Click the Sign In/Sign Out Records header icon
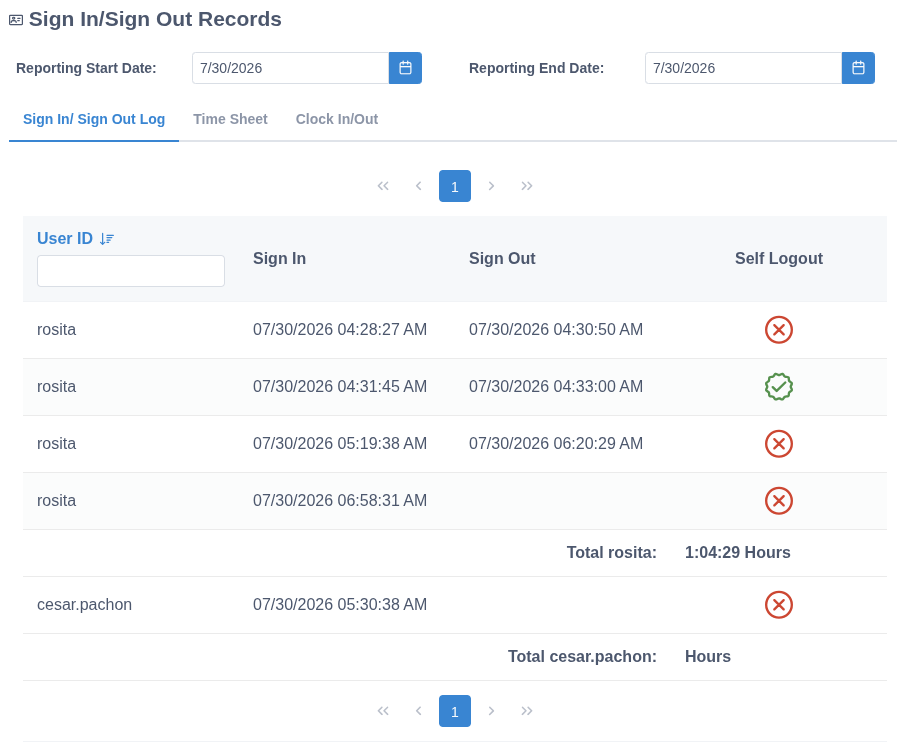 pos(16,20)
